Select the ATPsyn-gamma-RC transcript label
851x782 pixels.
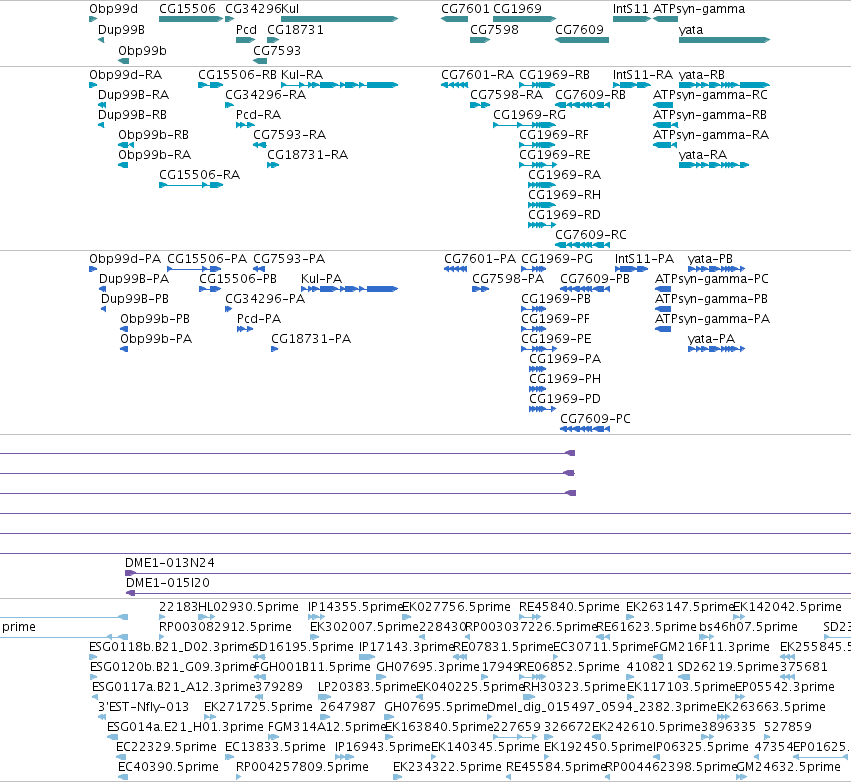pos(710,94)
